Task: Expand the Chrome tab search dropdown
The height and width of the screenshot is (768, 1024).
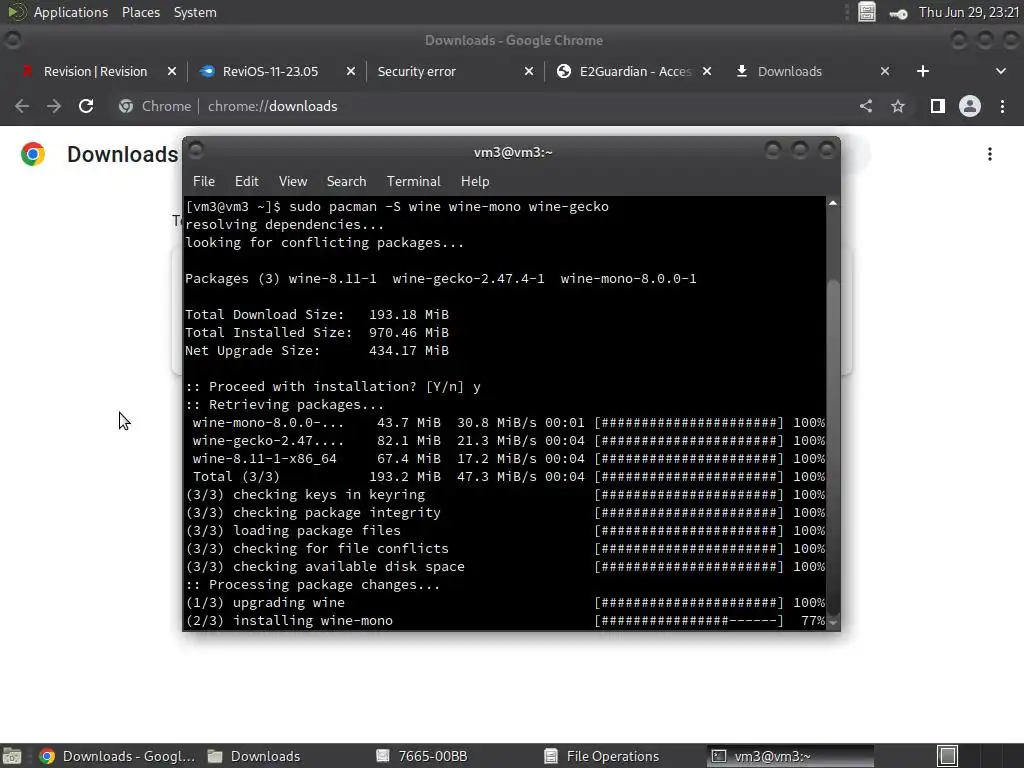Action: tap(1000, 71)
